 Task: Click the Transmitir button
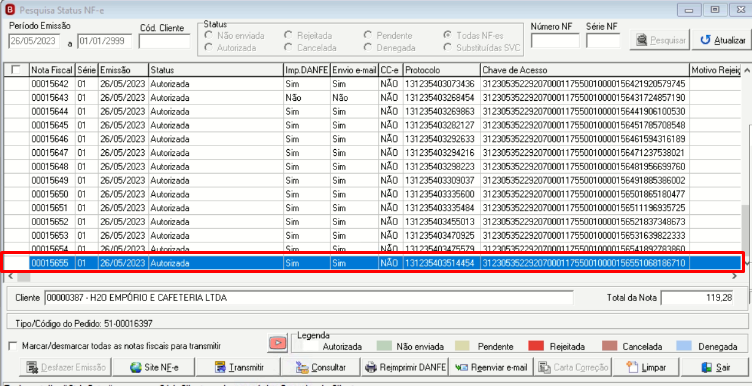coord(239,368)
